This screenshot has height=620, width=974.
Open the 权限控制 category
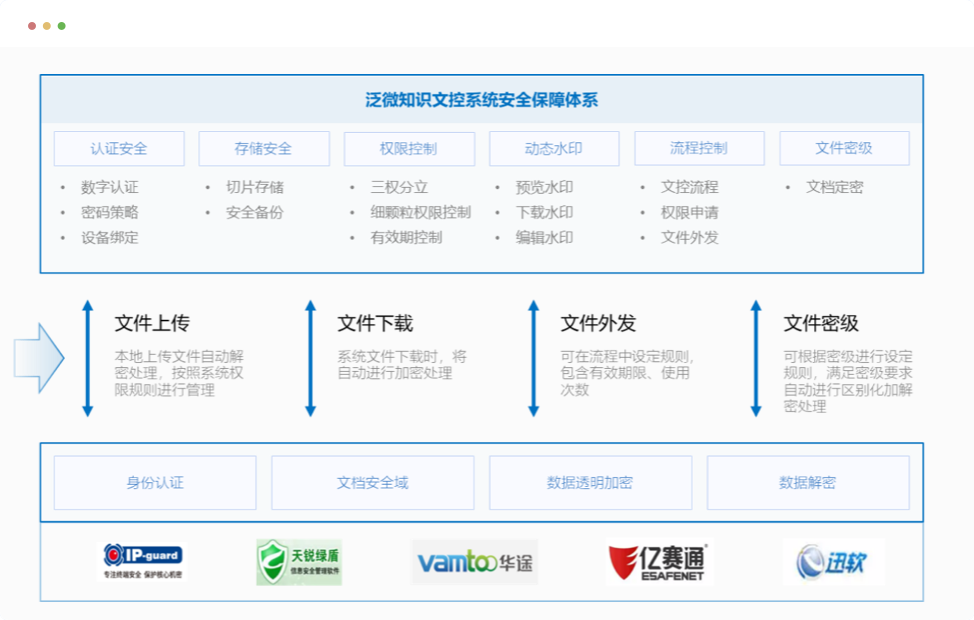click(409, 149)
